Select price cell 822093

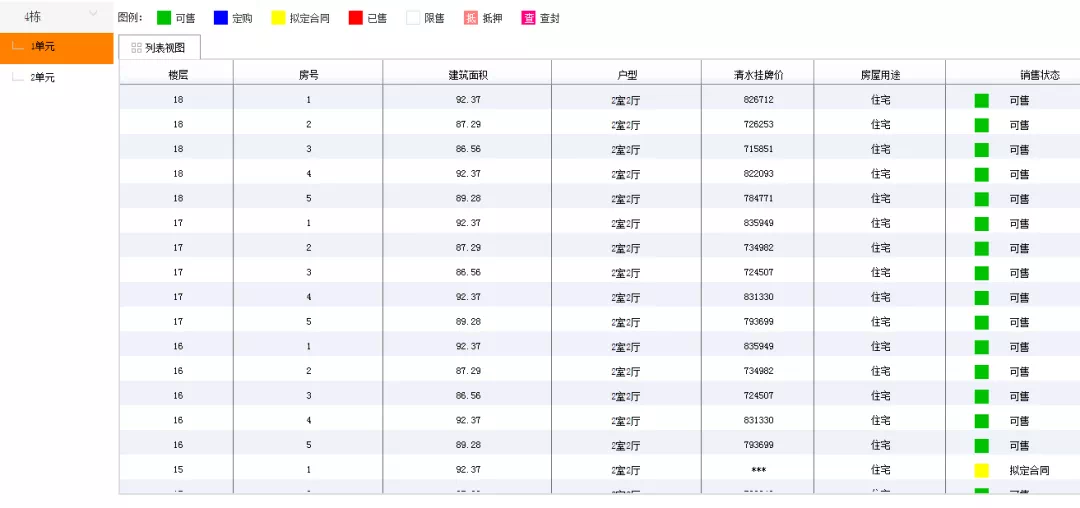(758, 173)
